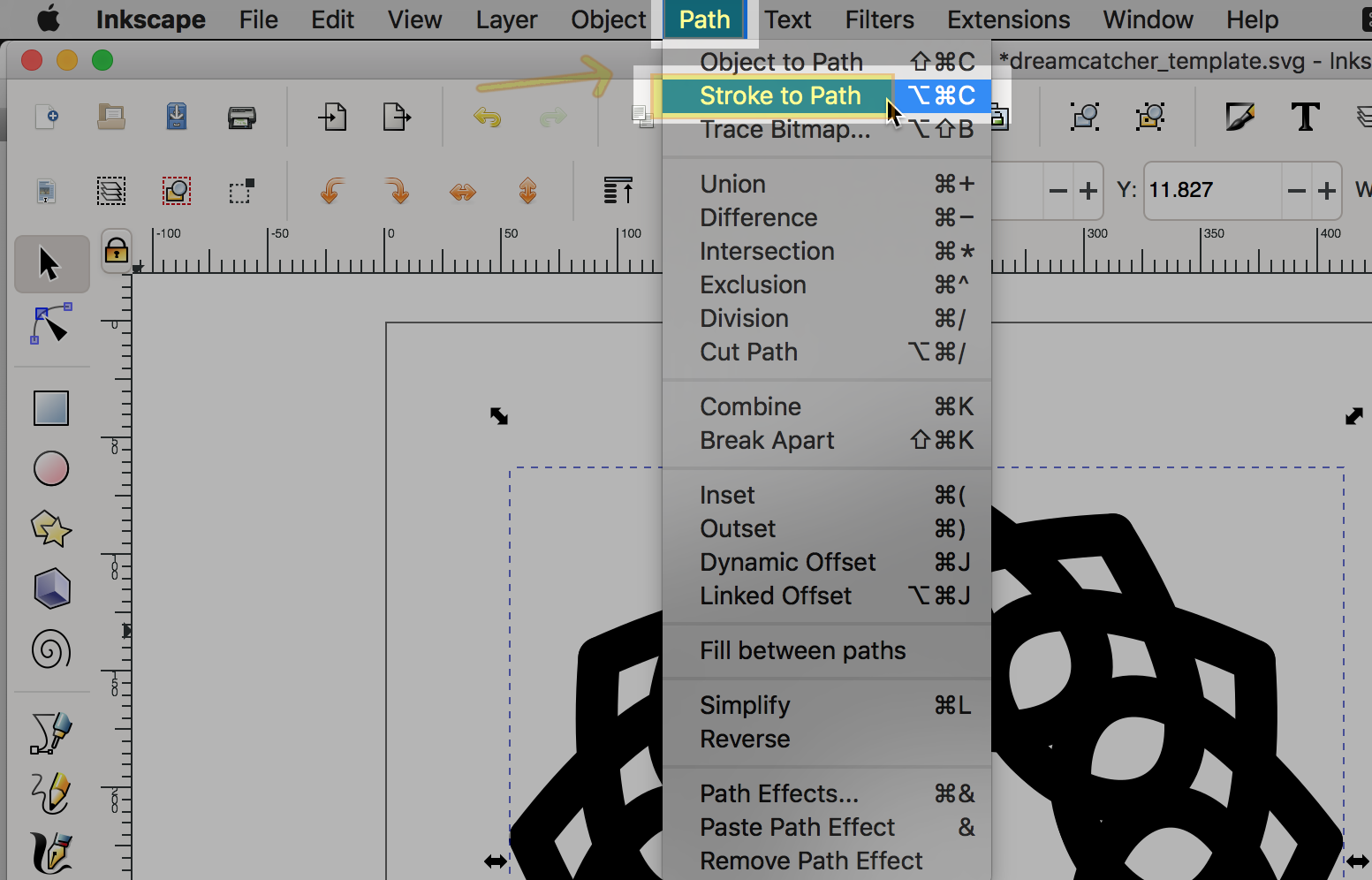1372x880 pixels.
Task: Activate the 3D box tool
Action: [51, 588]
